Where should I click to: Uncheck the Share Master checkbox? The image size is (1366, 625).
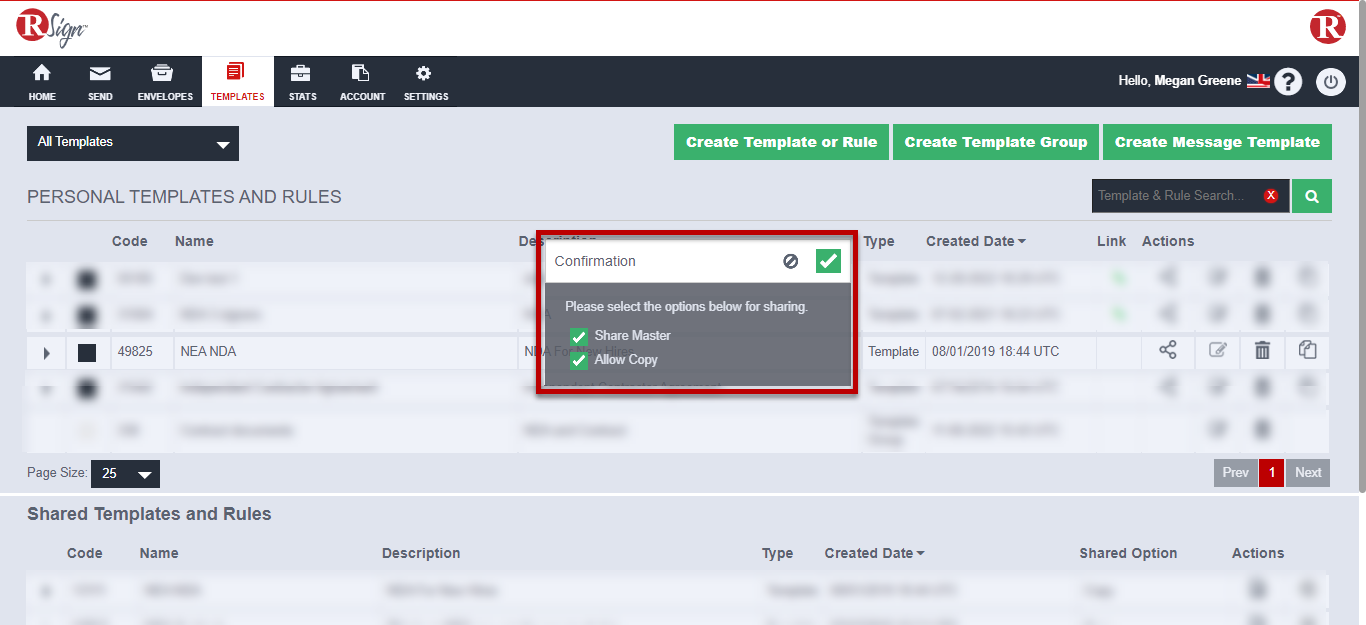(578, 337)
